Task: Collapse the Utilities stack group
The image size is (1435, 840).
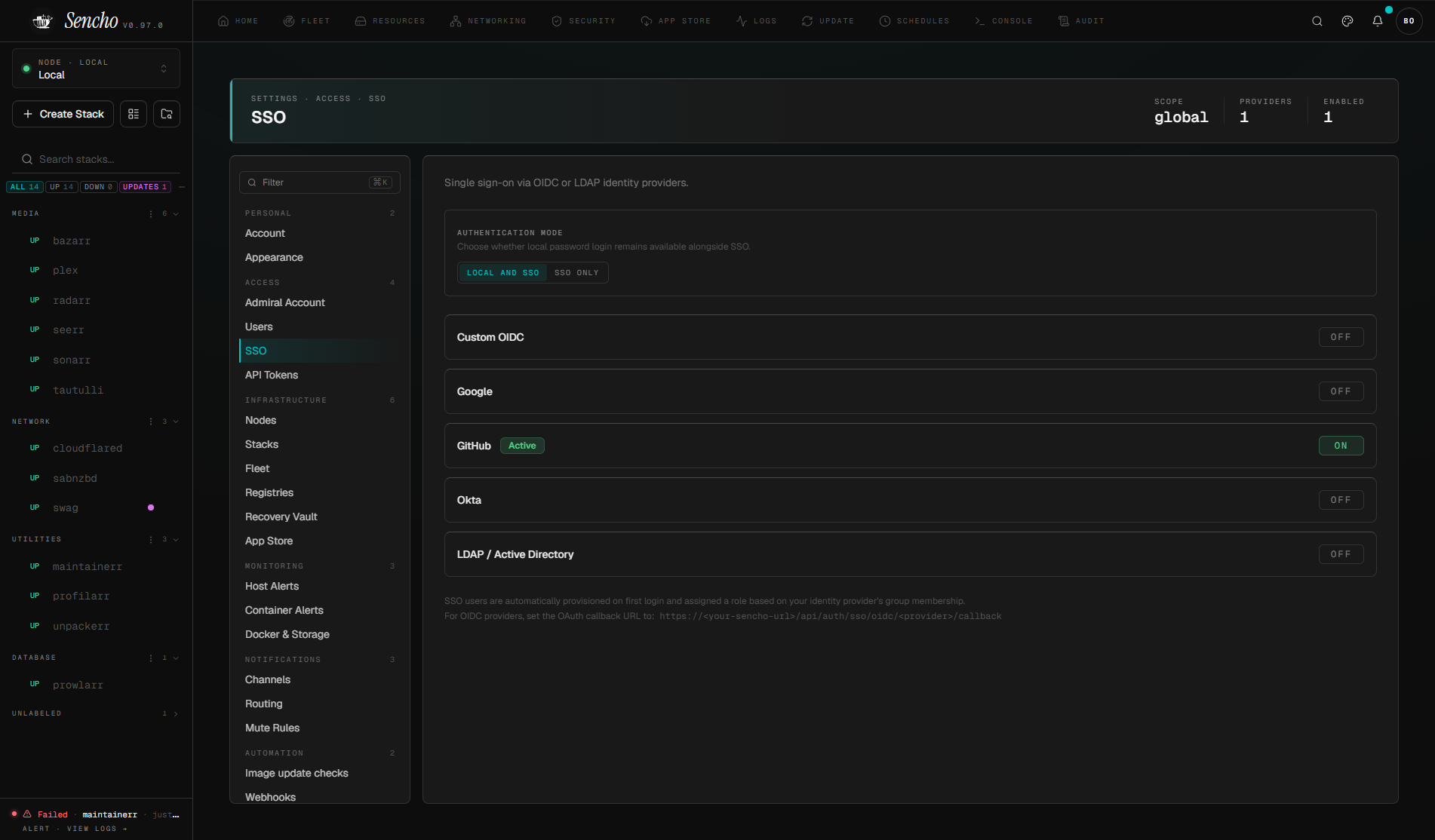Action: click(x=176, y=540)
